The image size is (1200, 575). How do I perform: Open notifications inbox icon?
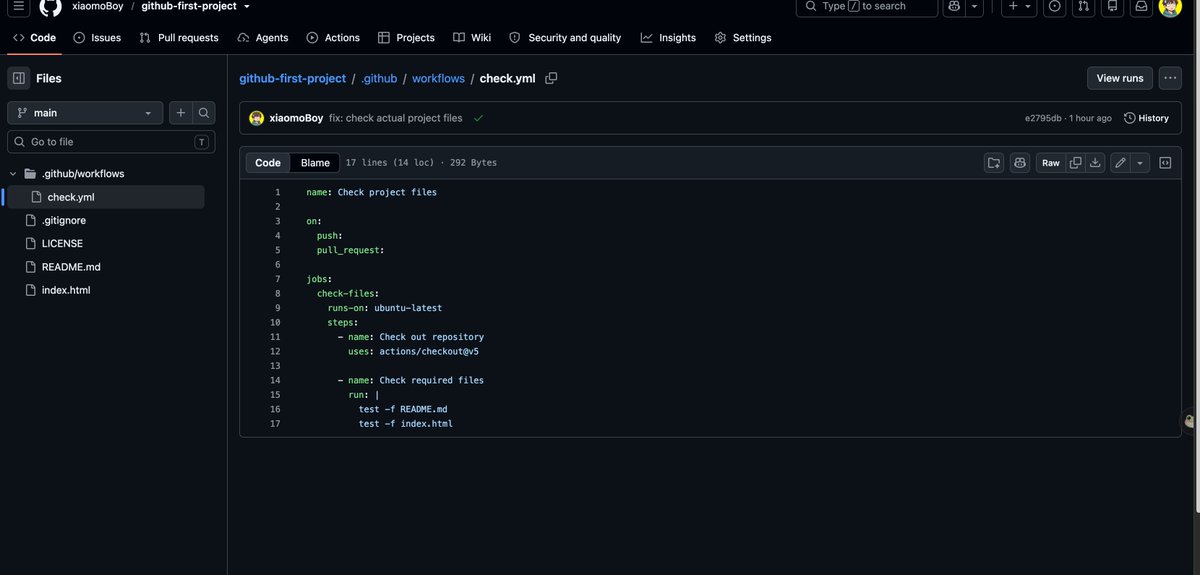point(1141,6)
